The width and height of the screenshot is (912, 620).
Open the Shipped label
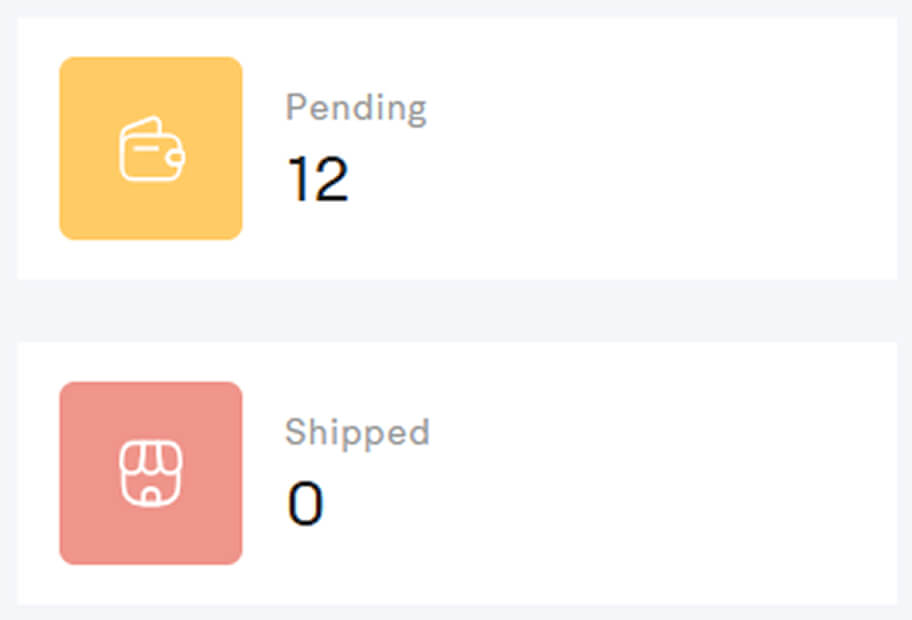click(x=357, y=432)
